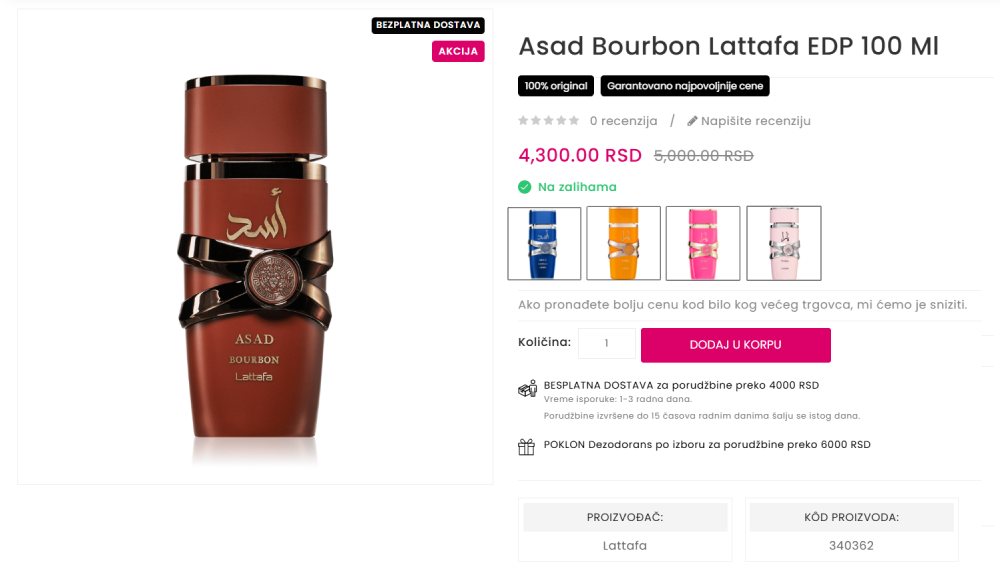Image resolution: width=1000 pixels, height=569 pixels.
Task: Click the free delivery package icon
Action: (x=527, y=388)
